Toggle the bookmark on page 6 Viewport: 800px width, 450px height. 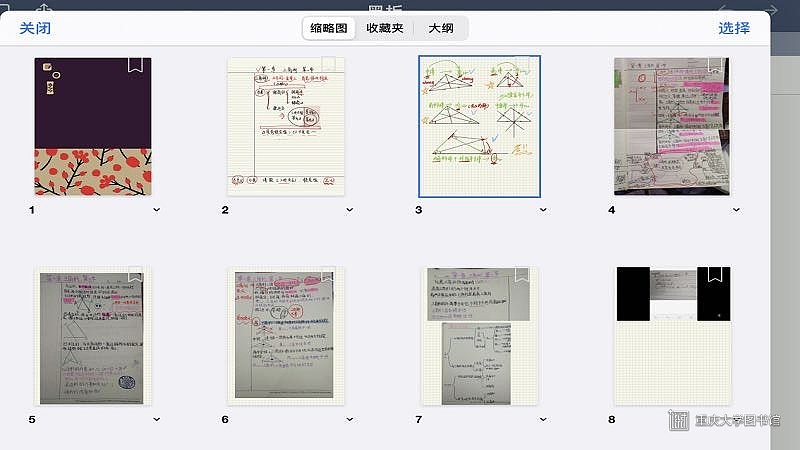click(327, 276)
